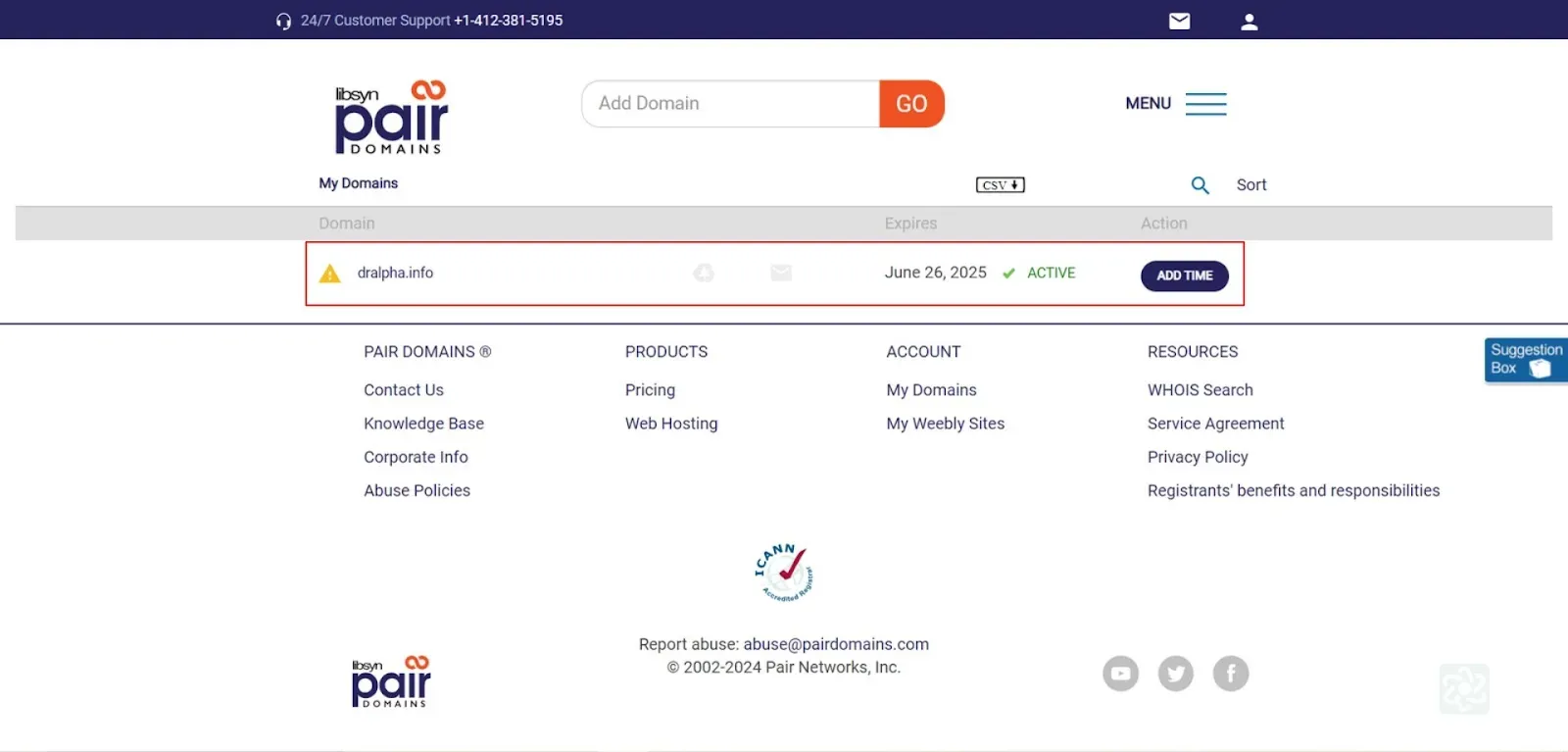This screenshot has width=1568, height=752.
Task: Open Abuse Policies link
Action: click(417, 490)
